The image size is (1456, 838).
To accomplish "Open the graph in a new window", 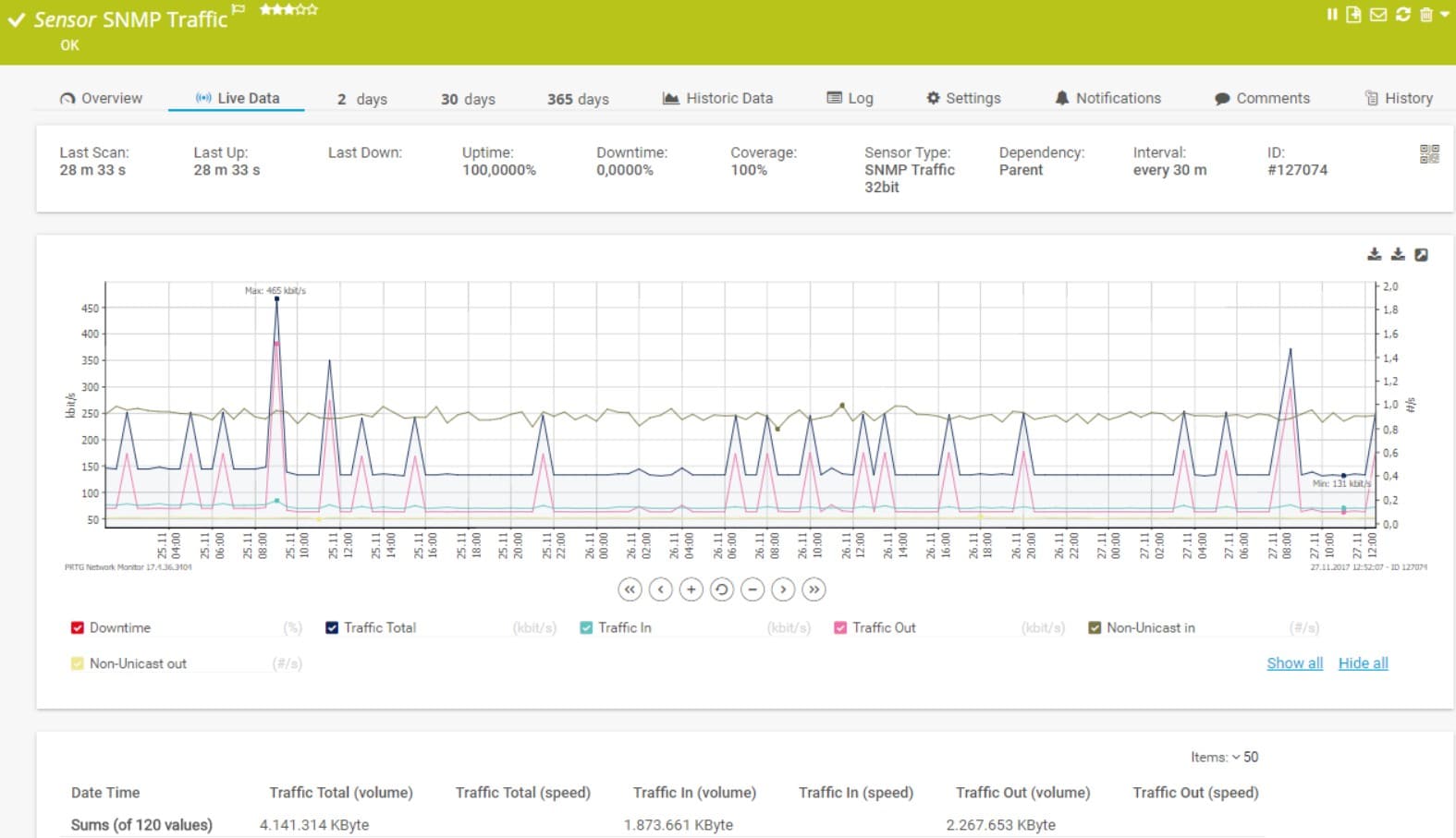I will pyautogui.click(x=1422, y=255).
